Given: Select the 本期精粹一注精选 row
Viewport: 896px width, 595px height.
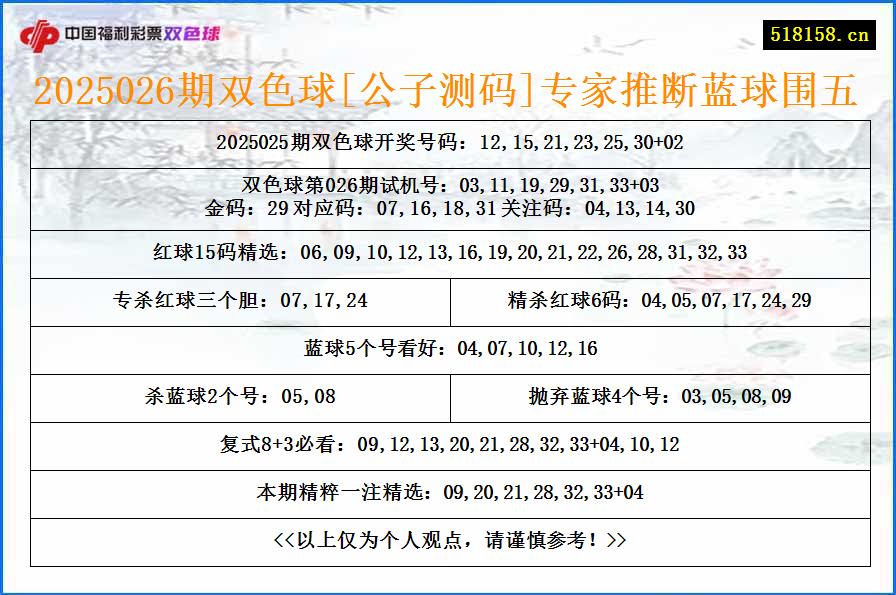Looking at the screenshot, I should point(448,490).
